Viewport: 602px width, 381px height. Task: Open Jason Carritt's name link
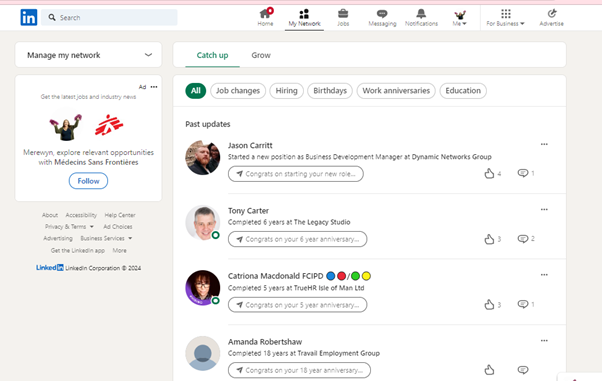point(250,146)
